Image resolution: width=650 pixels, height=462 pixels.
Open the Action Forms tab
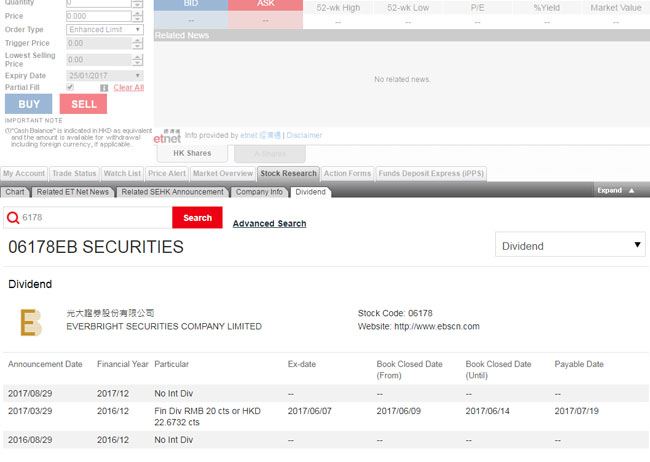click(347, 173)
